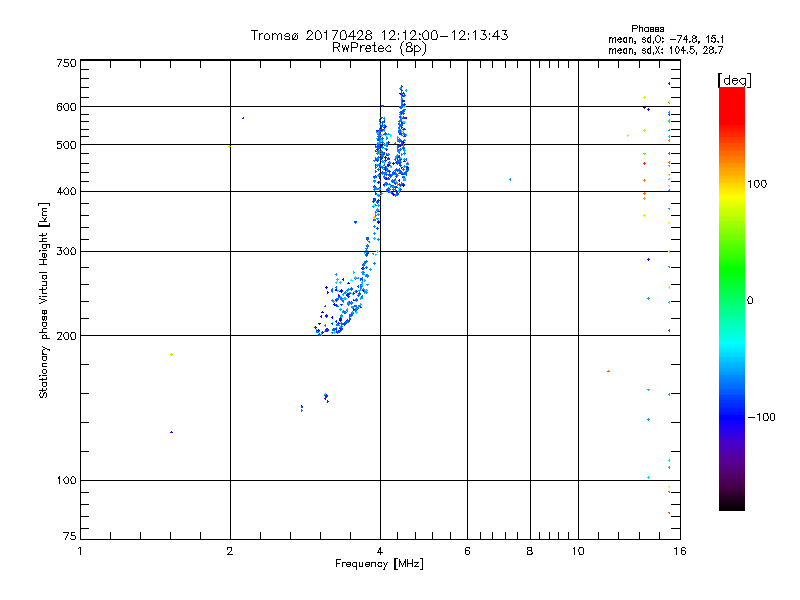
Task: Click the '10' frequency tick label
Action: click(x=578, y=551)
